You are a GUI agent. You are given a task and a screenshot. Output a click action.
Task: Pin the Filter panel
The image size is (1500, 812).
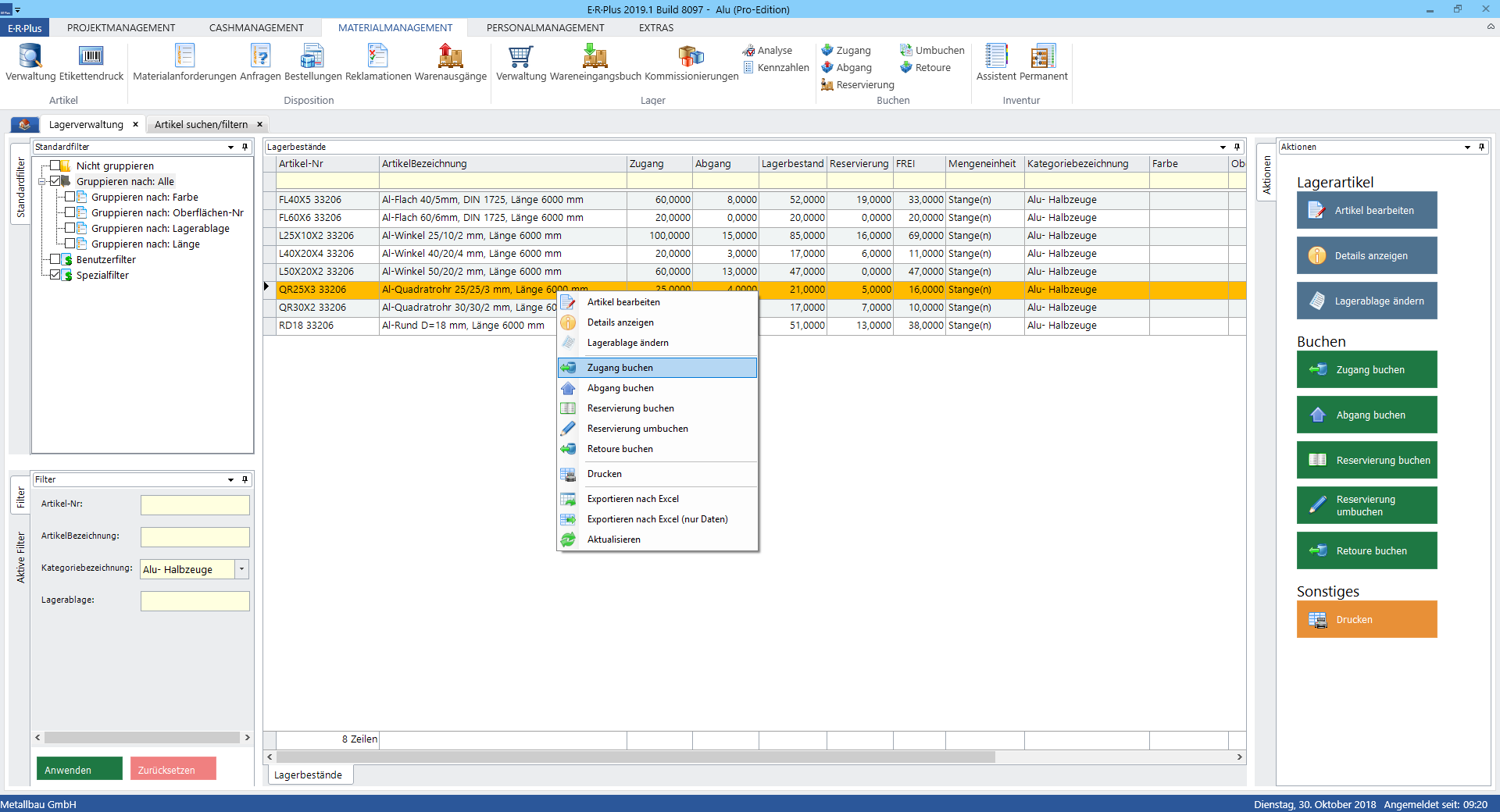[245, 479]
